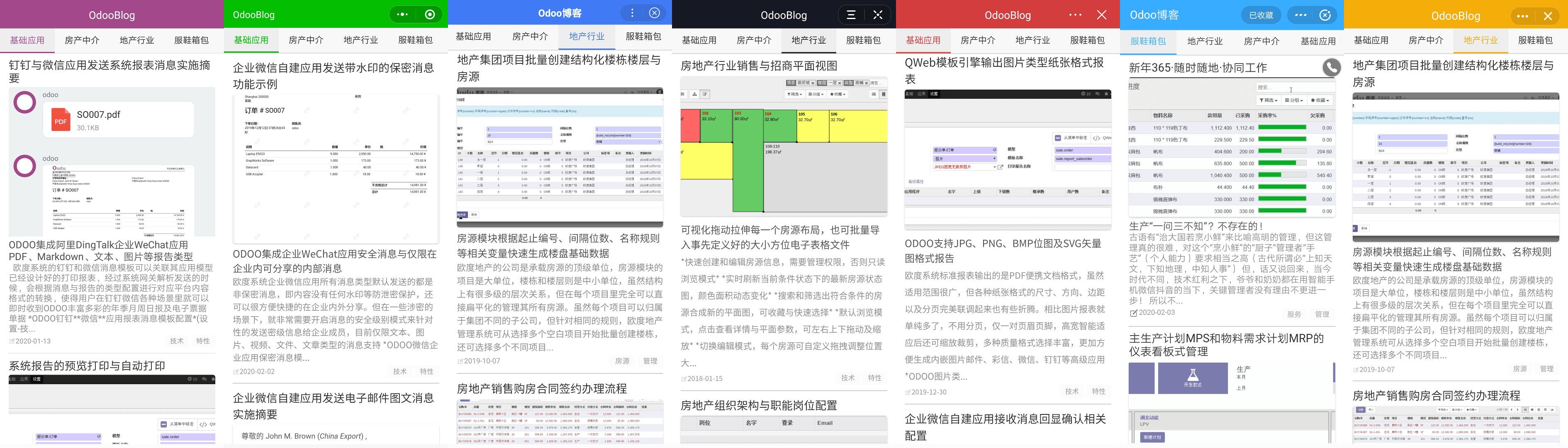
Task: Click edit pencil icon in floor plan toolbar
Action: [x=705, y=94]
